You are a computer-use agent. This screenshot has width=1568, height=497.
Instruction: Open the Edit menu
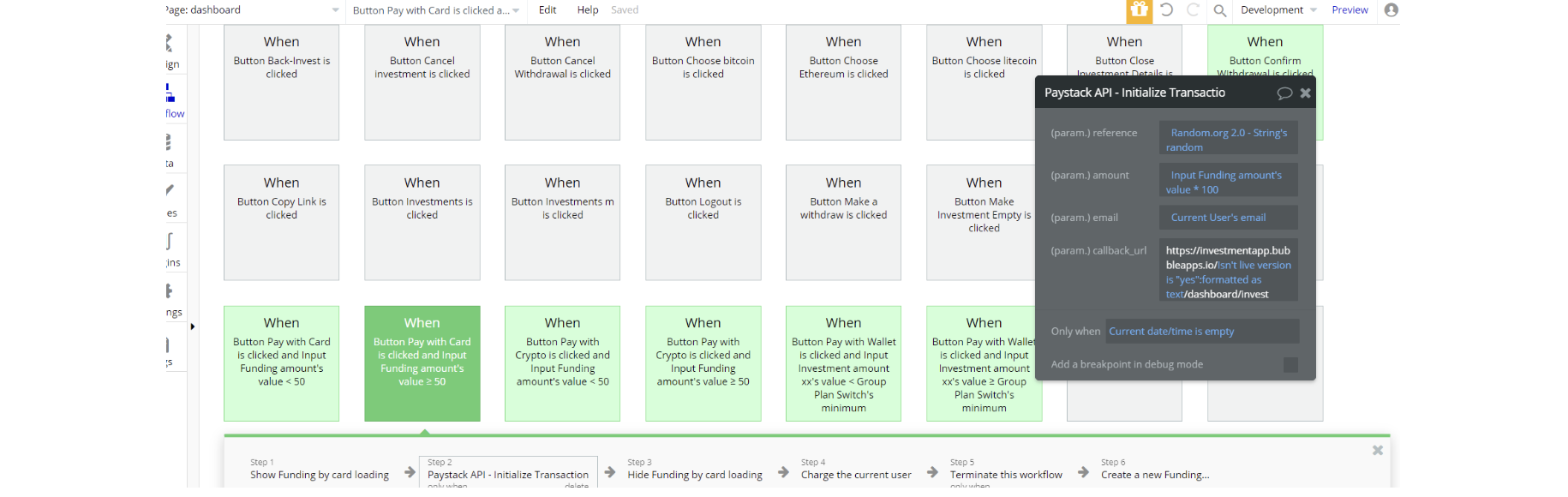click(548, 10)
